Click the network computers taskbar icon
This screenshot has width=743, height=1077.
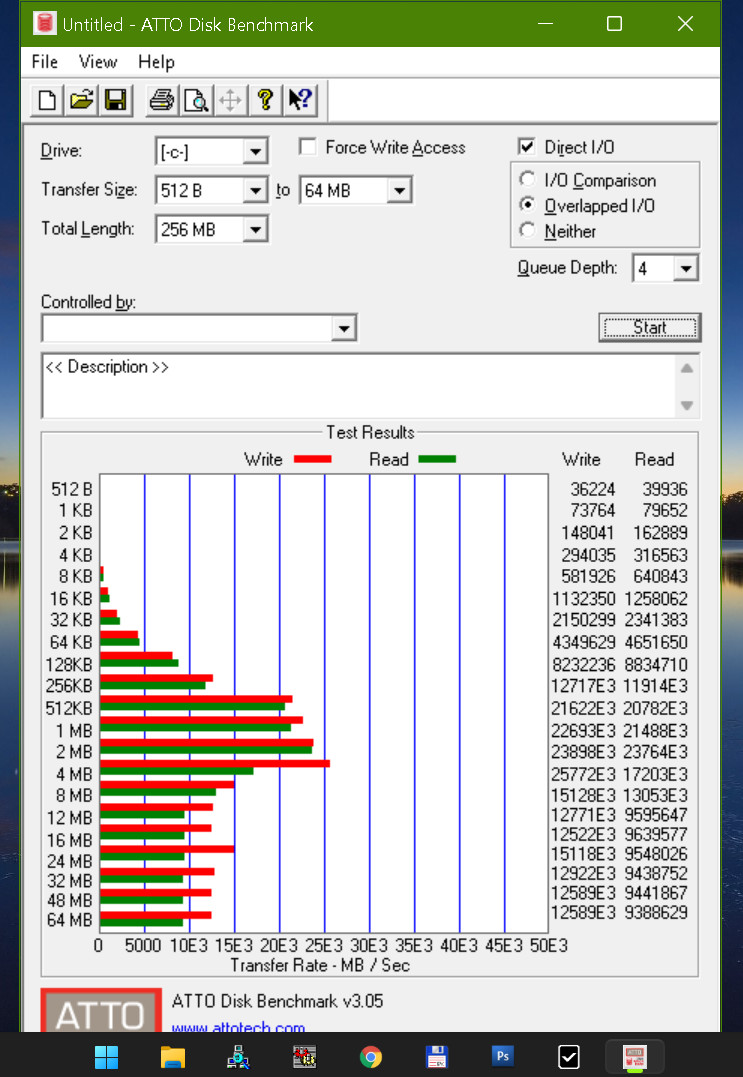(x=238, y=1056)
